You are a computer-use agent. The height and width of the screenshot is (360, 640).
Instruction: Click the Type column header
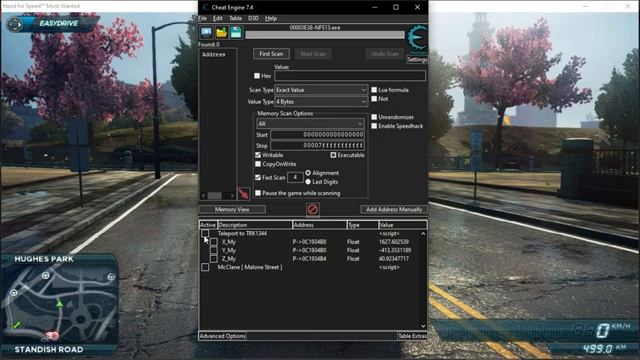pyautogui.click(x=362, y=225)
